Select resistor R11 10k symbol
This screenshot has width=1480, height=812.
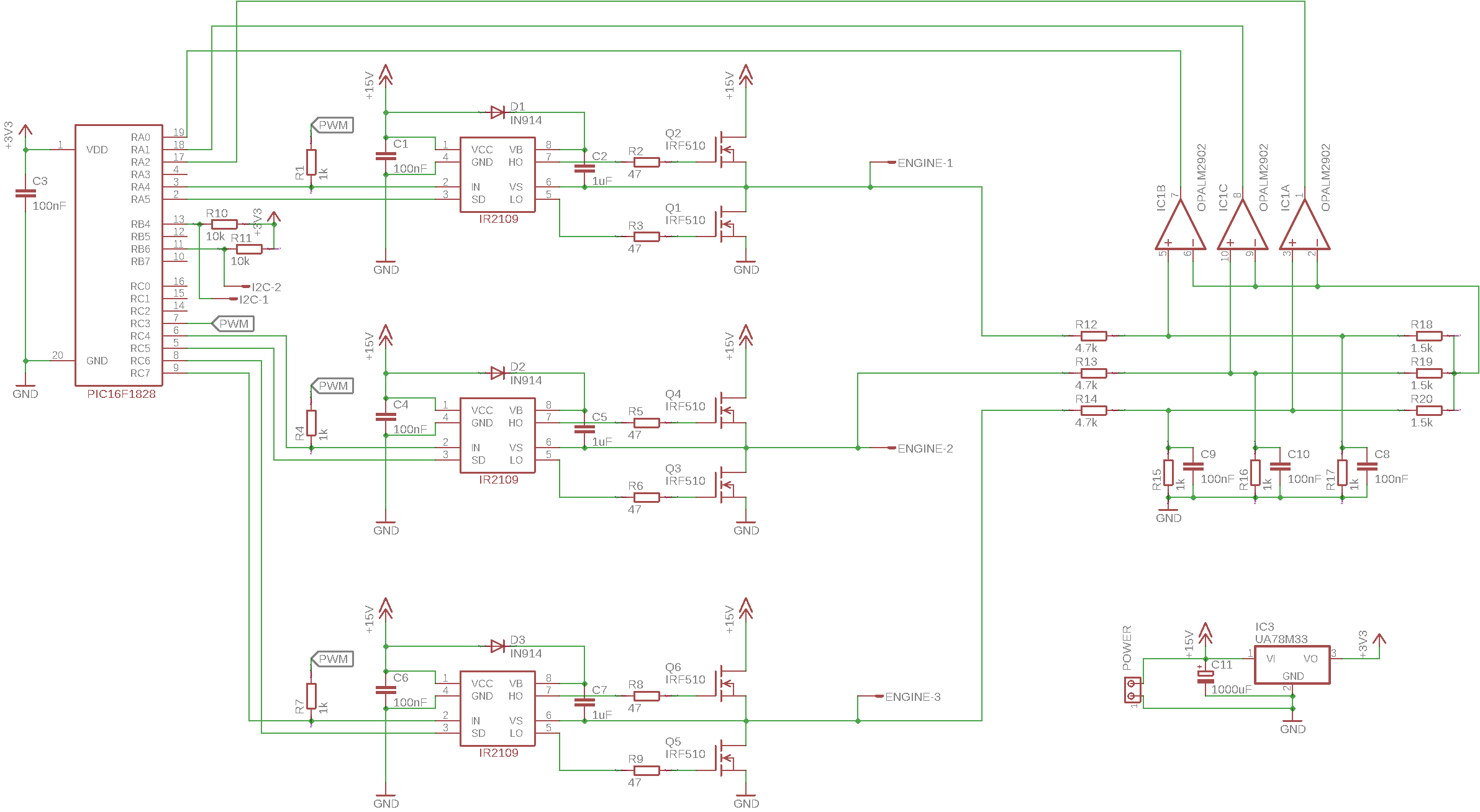[x=249, y=249]
